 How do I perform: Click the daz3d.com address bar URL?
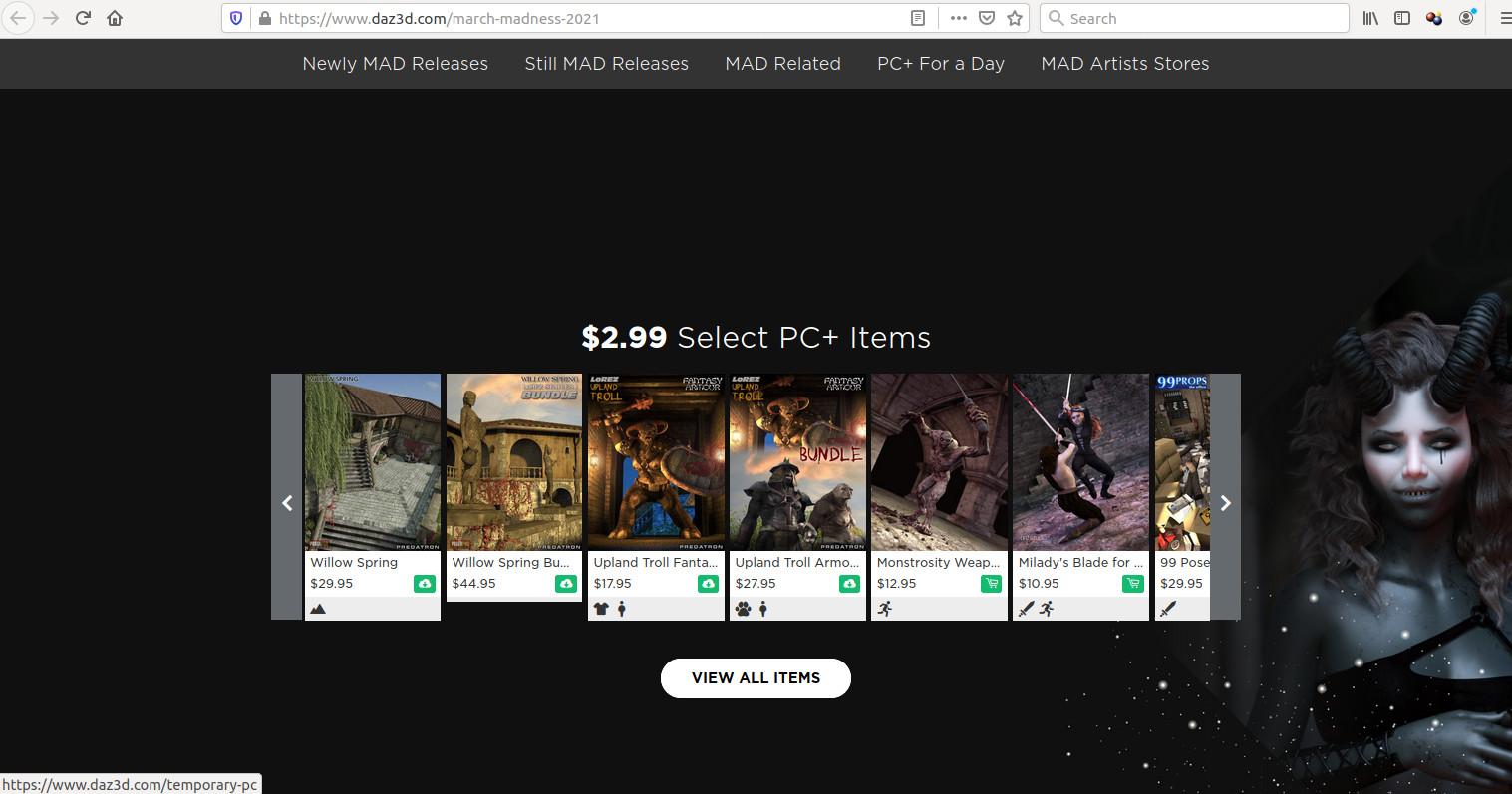(440, 18)
